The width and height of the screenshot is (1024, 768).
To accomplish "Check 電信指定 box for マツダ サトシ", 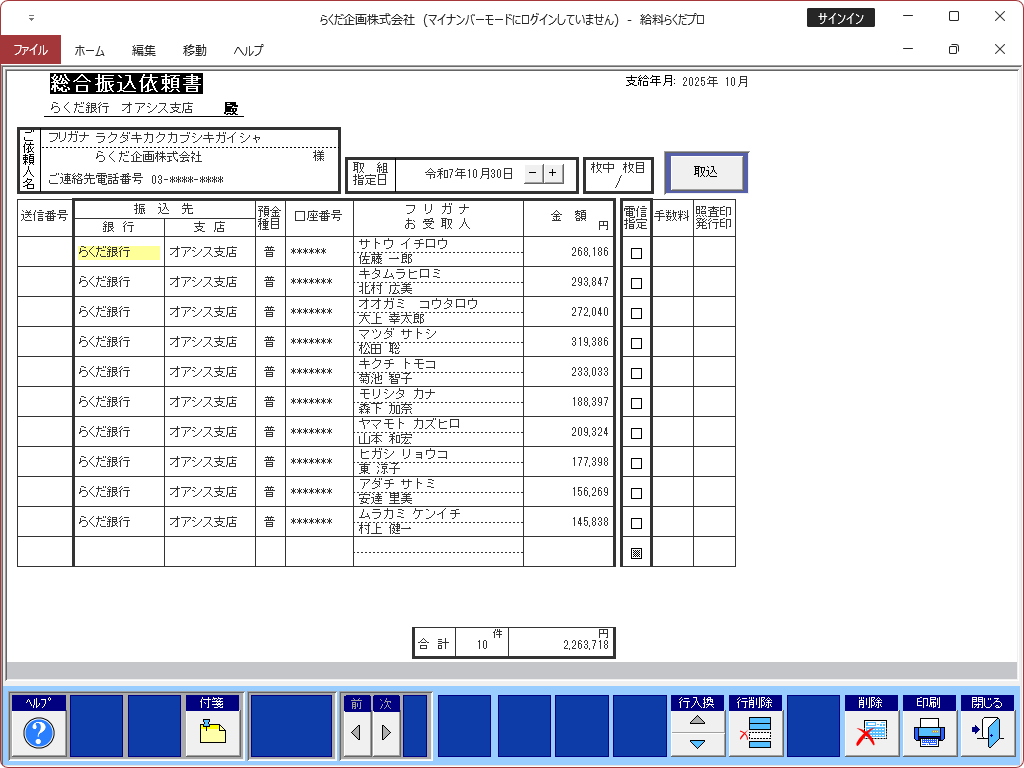I will [636, 343].
